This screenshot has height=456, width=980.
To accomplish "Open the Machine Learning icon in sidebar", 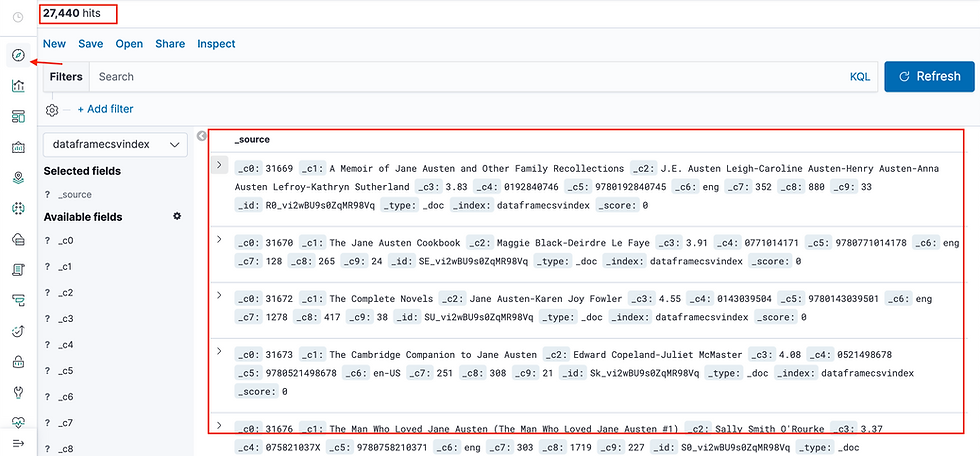I will (18, 209).
